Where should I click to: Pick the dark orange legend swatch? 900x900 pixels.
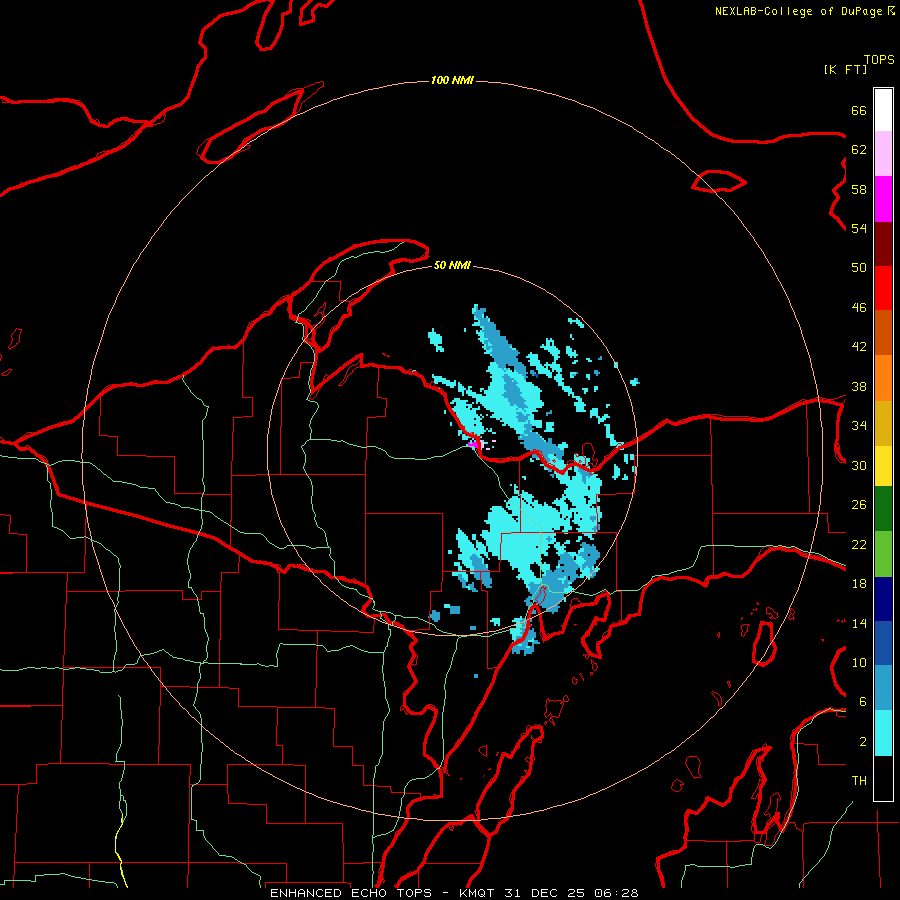(x=883, y=333)
